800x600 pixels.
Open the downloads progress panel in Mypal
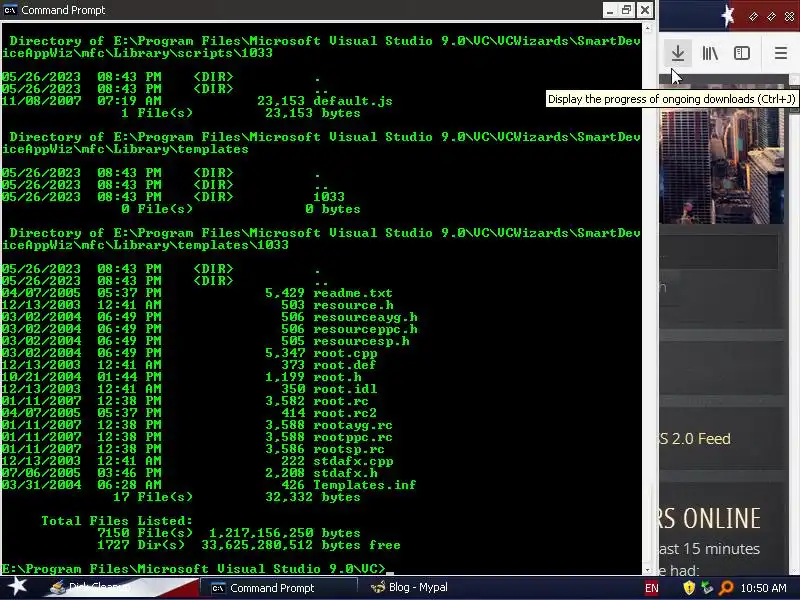(678, 53)
